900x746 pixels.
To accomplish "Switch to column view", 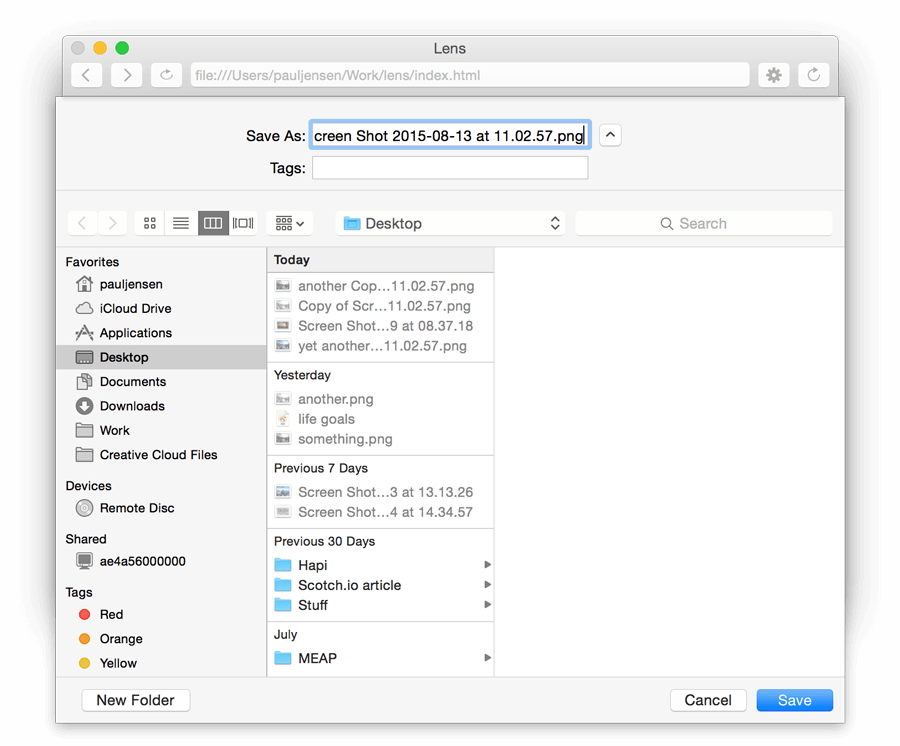I will click(x=213, y=223).
